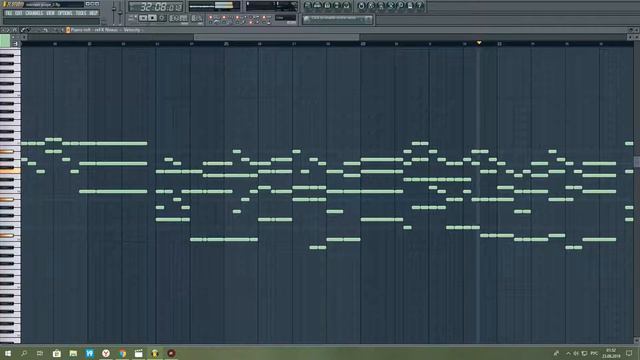Viewport: 640px width, 360px height.
Task: Click the orange piano roll channel icon
Action: tap(68, 30)
